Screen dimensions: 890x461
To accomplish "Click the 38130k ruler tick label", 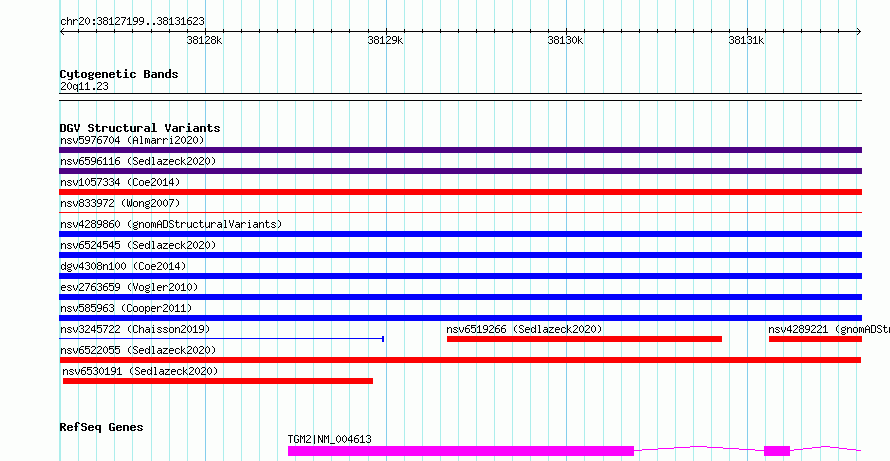I will click(x=565, y=40).
